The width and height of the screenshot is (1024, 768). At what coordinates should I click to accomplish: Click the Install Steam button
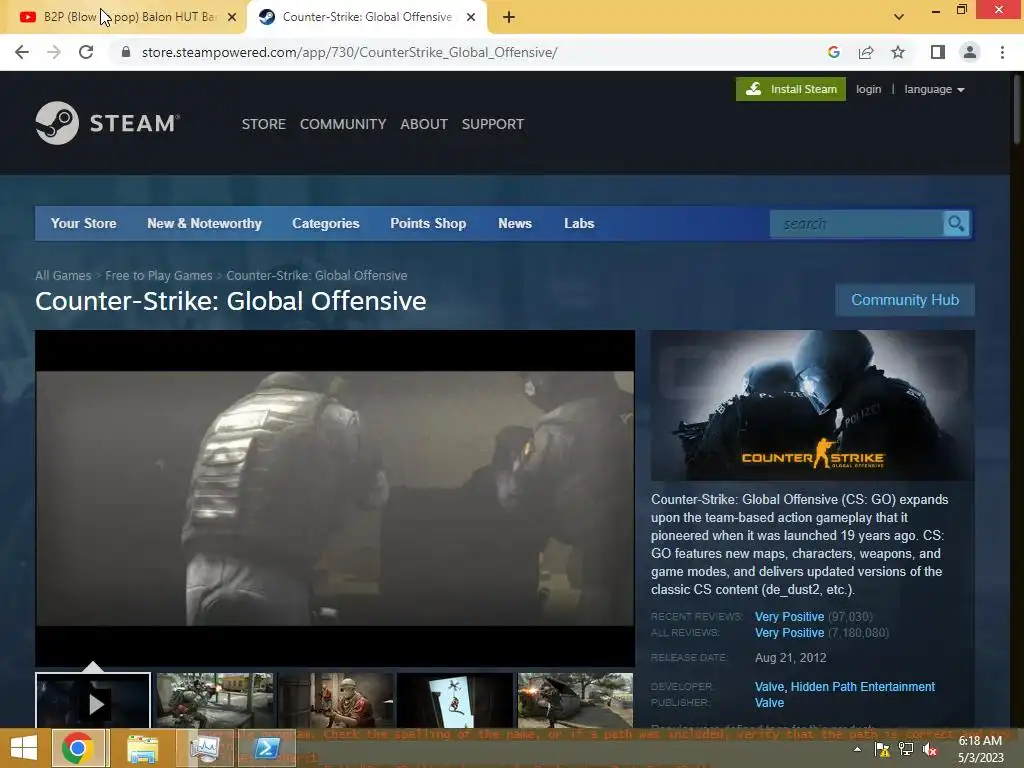[790, 89]
